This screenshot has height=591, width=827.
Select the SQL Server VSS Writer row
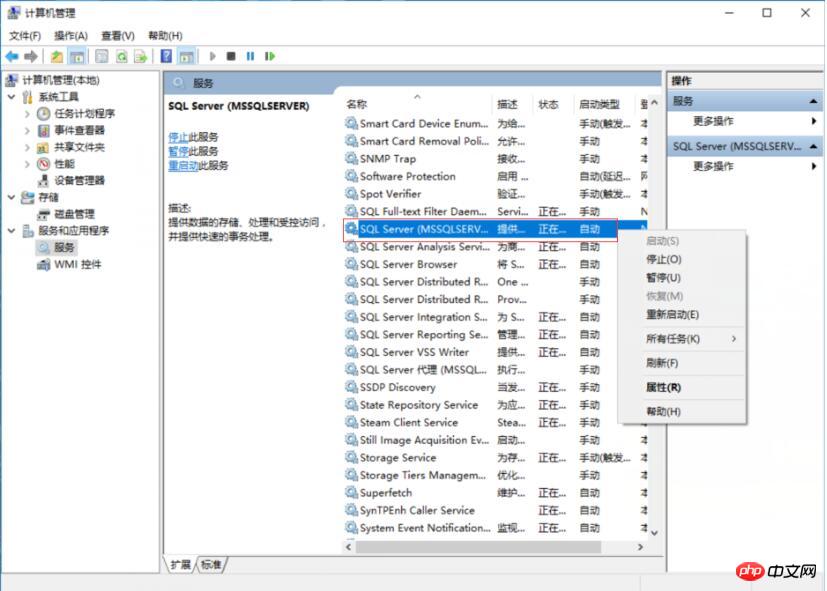[495, 352]
